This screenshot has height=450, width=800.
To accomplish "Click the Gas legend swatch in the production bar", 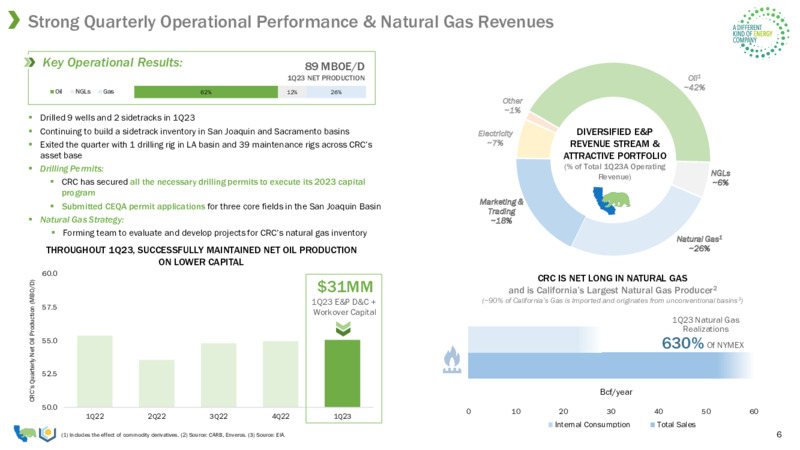I will click(x=100, y=92).
